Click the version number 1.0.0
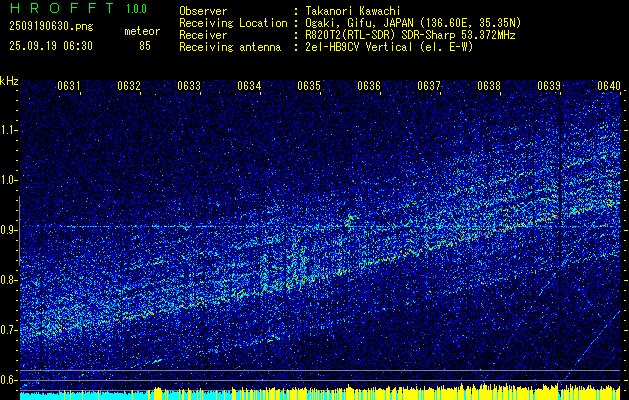Image resolution: width=629 pixels, height=400 pixels. [x=136, y=8]
